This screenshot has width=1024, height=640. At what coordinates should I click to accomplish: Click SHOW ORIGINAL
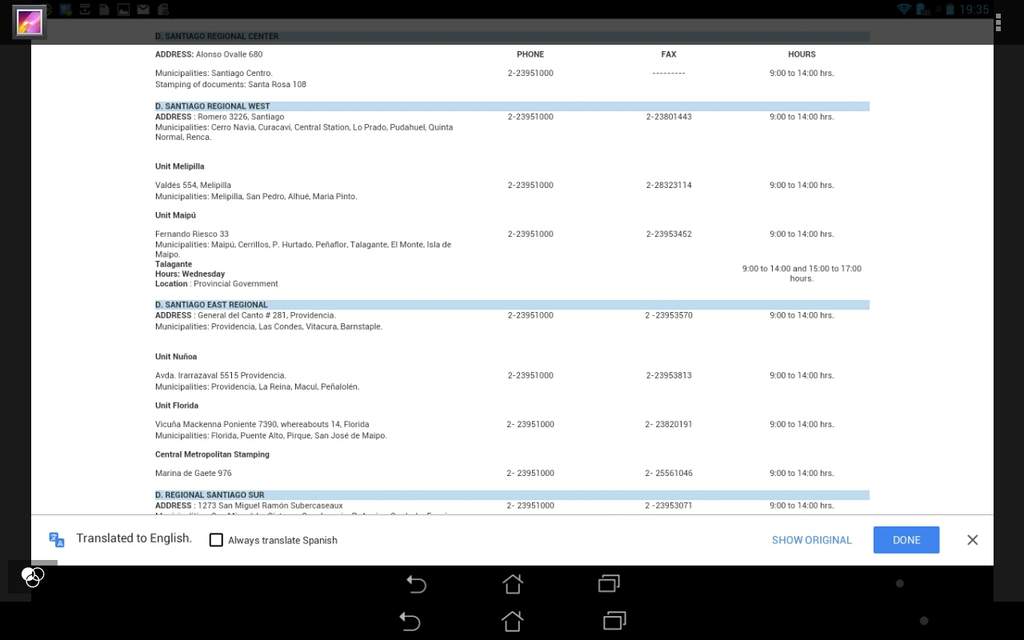point(812,540)
